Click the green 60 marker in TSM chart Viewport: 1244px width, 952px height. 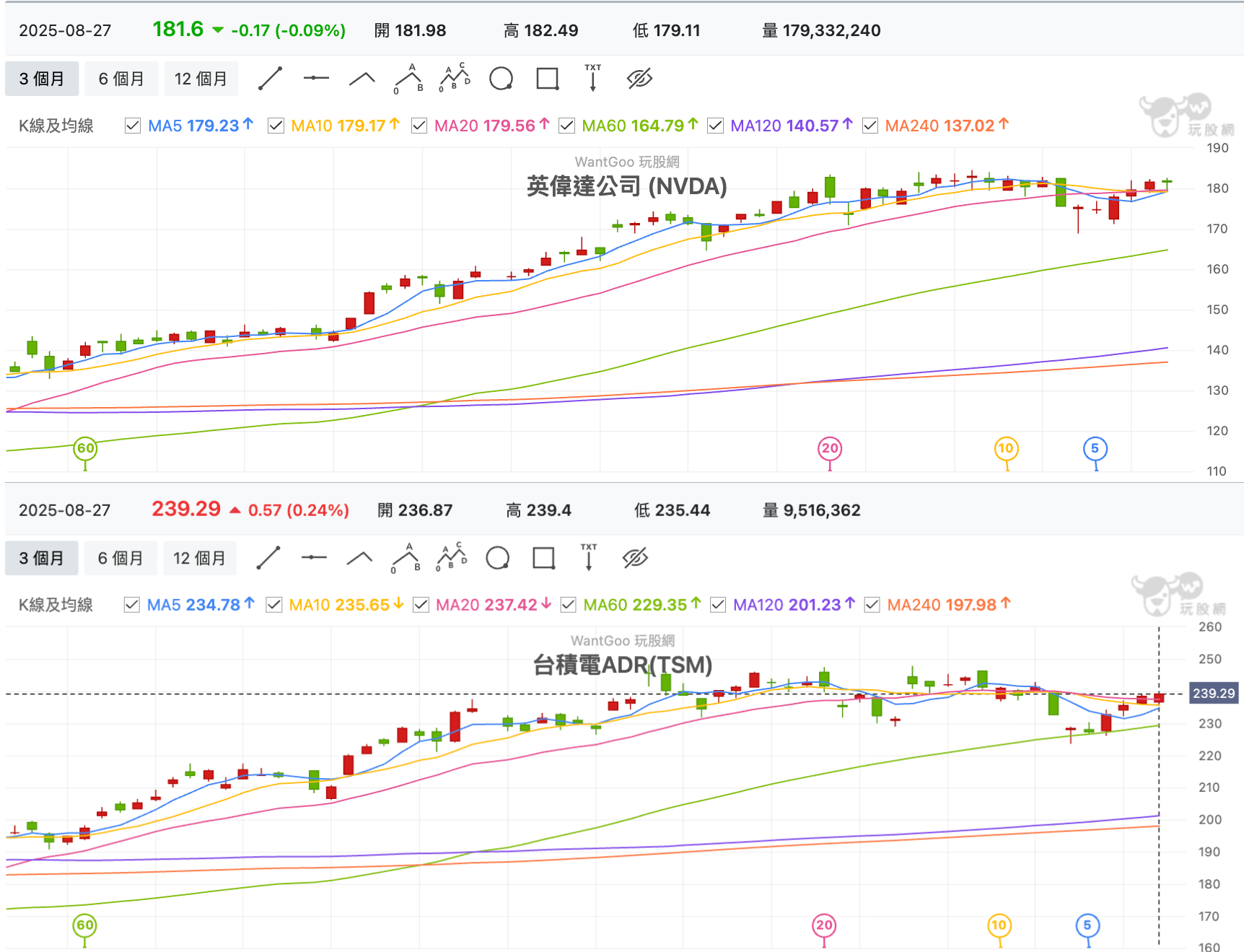coord(85,925)
